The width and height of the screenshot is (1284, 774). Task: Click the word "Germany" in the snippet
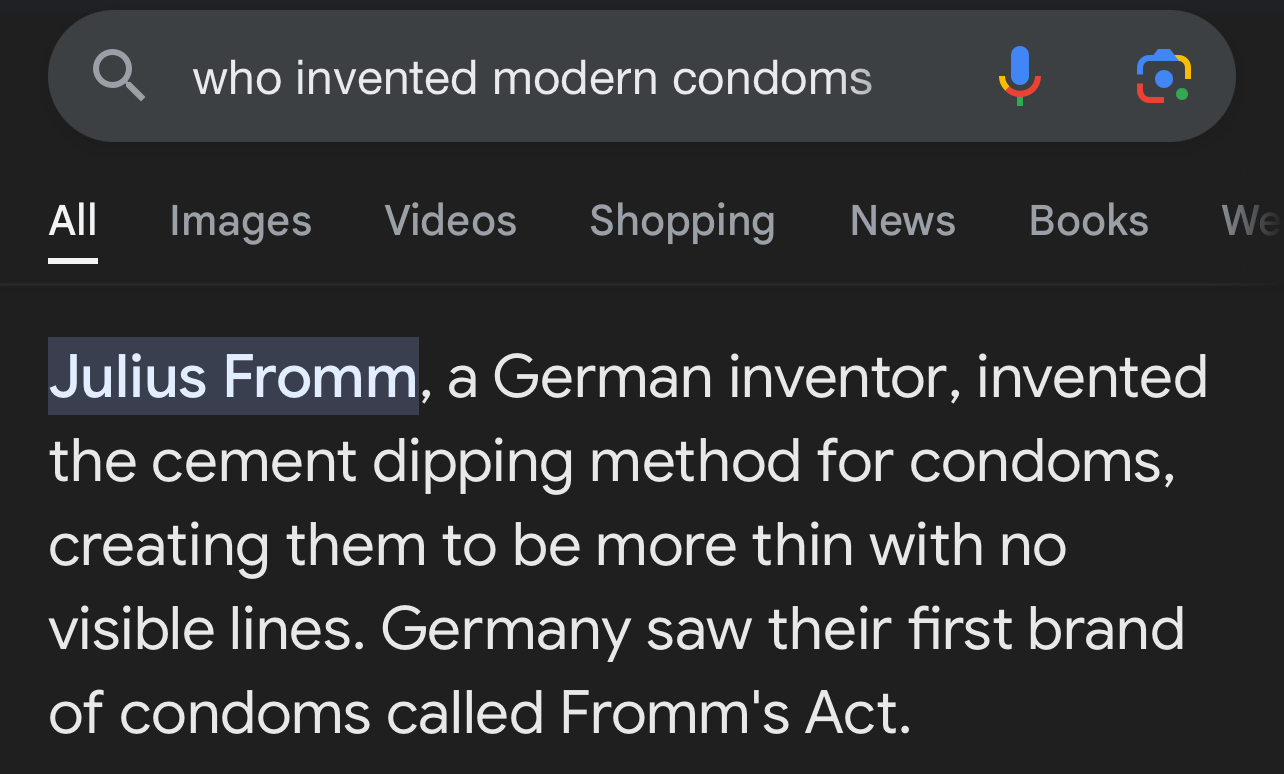506,628
